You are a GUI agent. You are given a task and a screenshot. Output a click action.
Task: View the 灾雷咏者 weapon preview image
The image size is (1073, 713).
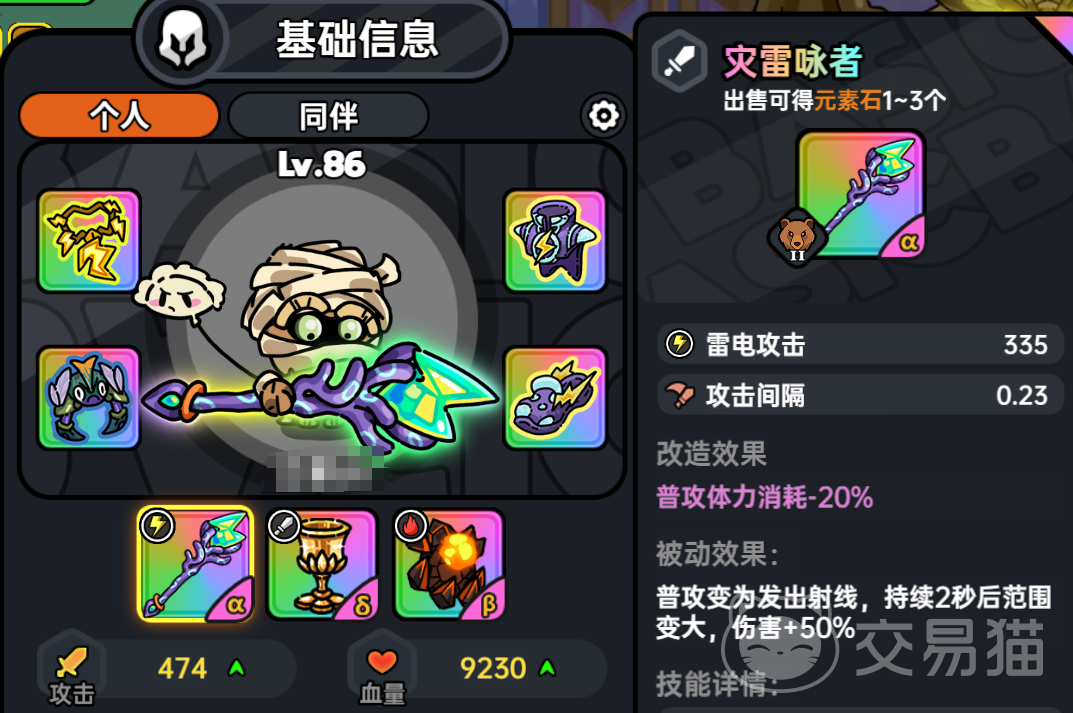861,194
